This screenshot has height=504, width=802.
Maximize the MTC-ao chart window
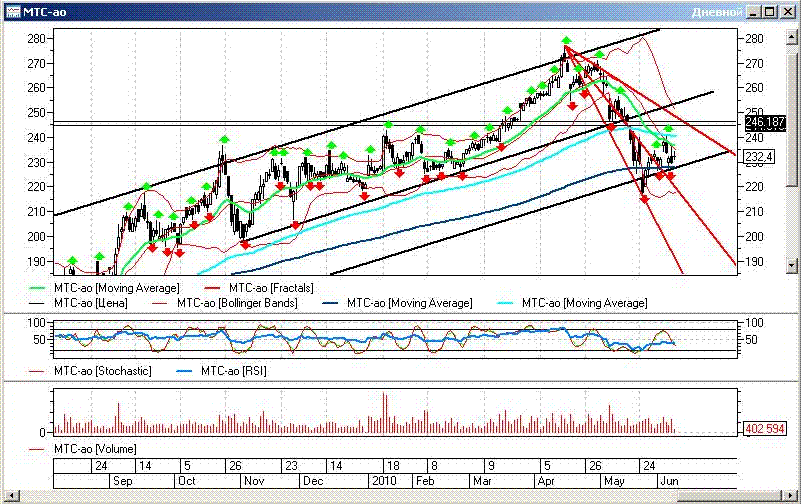(770, 12)
